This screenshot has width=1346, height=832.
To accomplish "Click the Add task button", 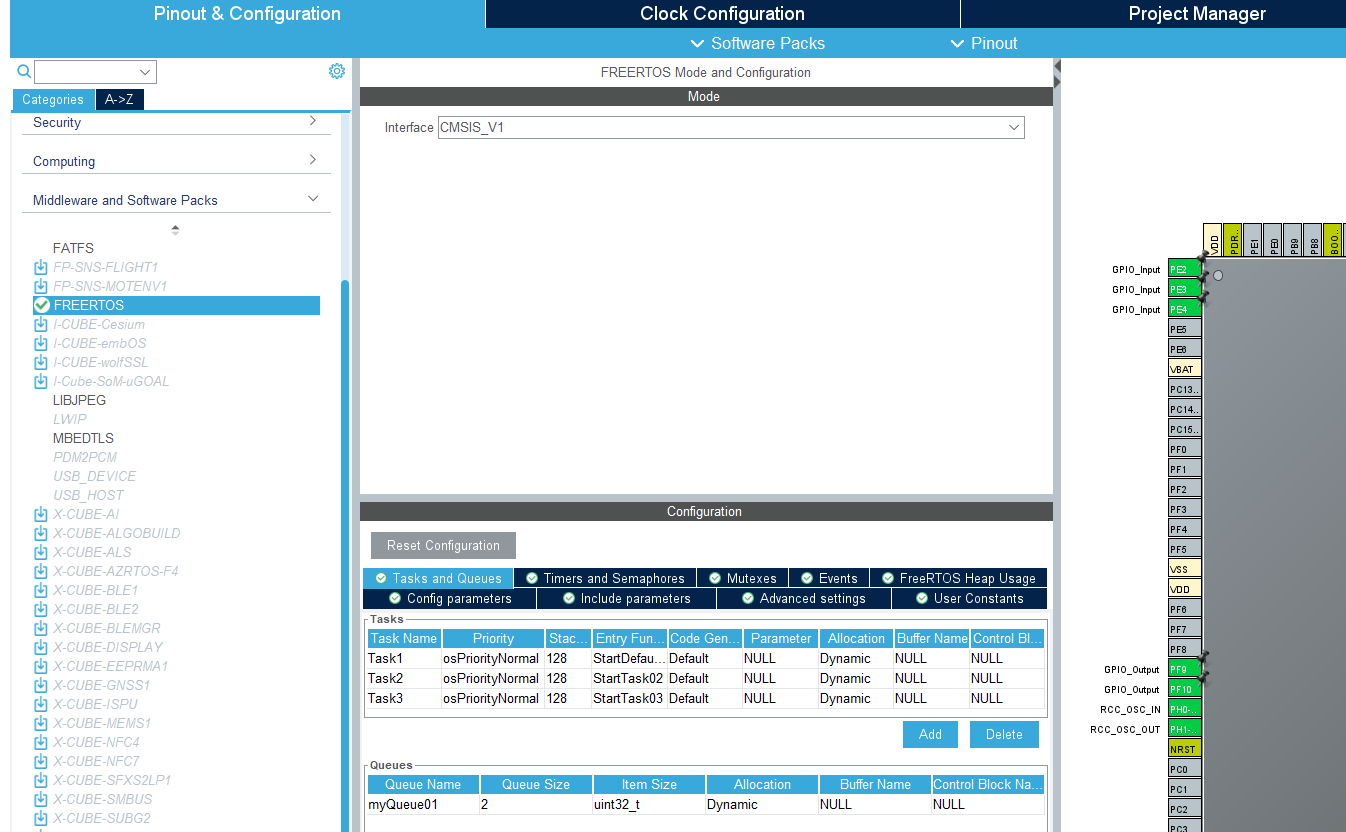I will click(930, 734).
